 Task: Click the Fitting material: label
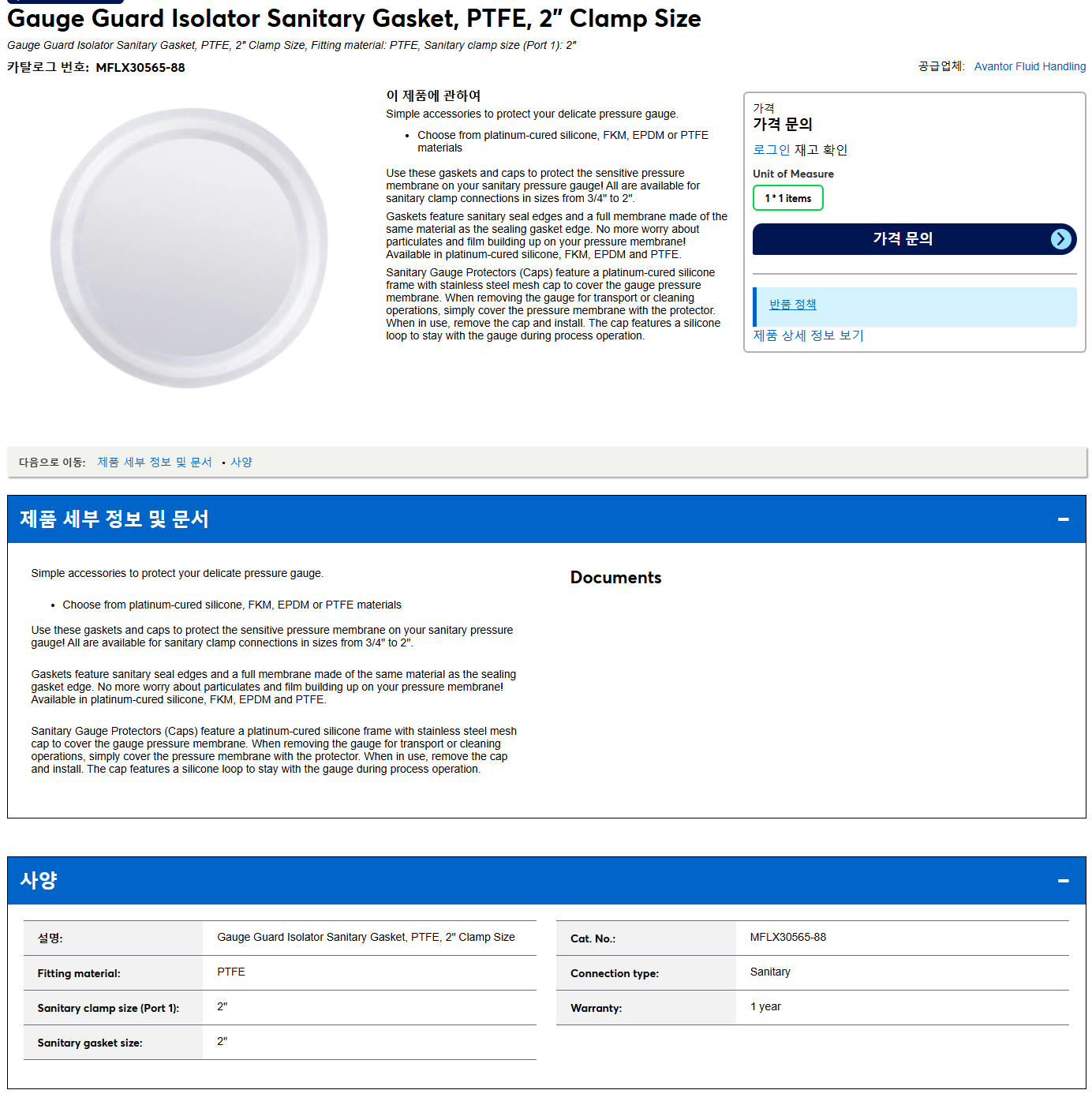(79, 974)
